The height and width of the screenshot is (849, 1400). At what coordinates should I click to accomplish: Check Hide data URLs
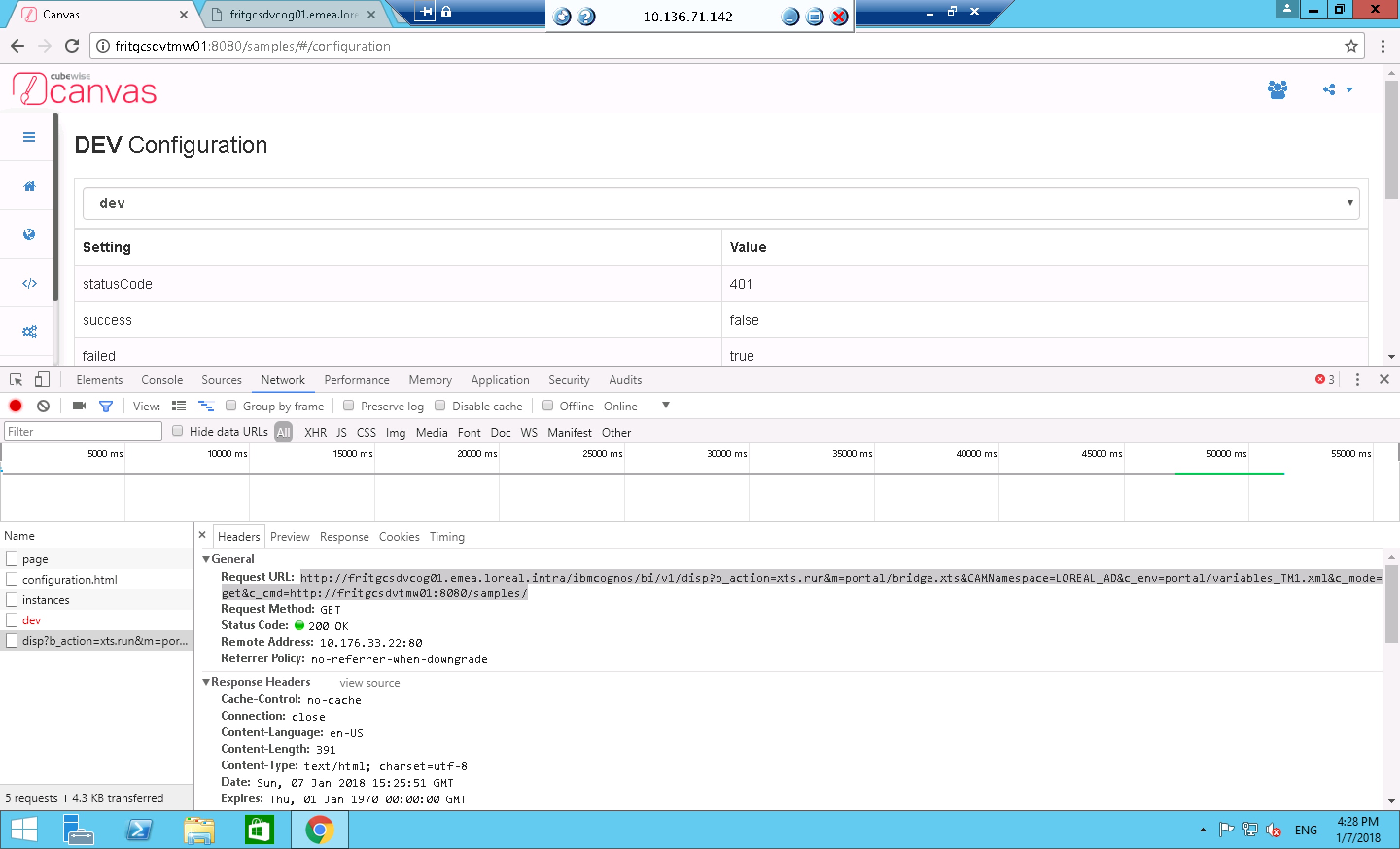tap(177, 431)
